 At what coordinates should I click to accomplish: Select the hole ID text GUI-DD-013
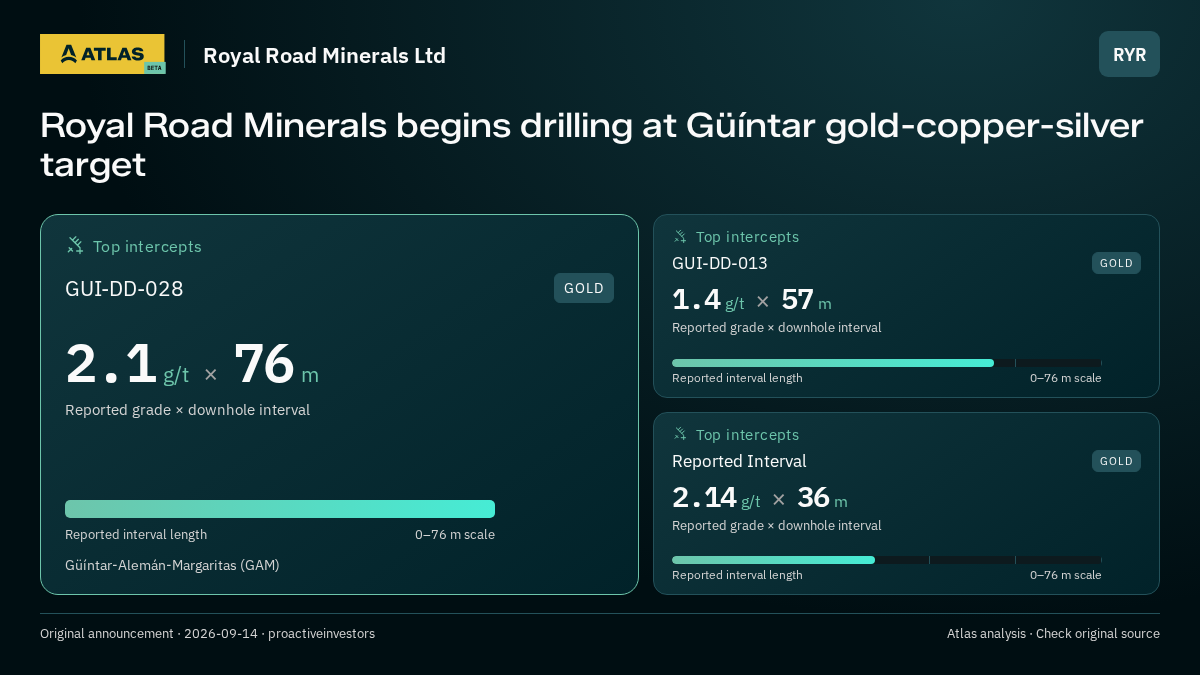[720, 263]
